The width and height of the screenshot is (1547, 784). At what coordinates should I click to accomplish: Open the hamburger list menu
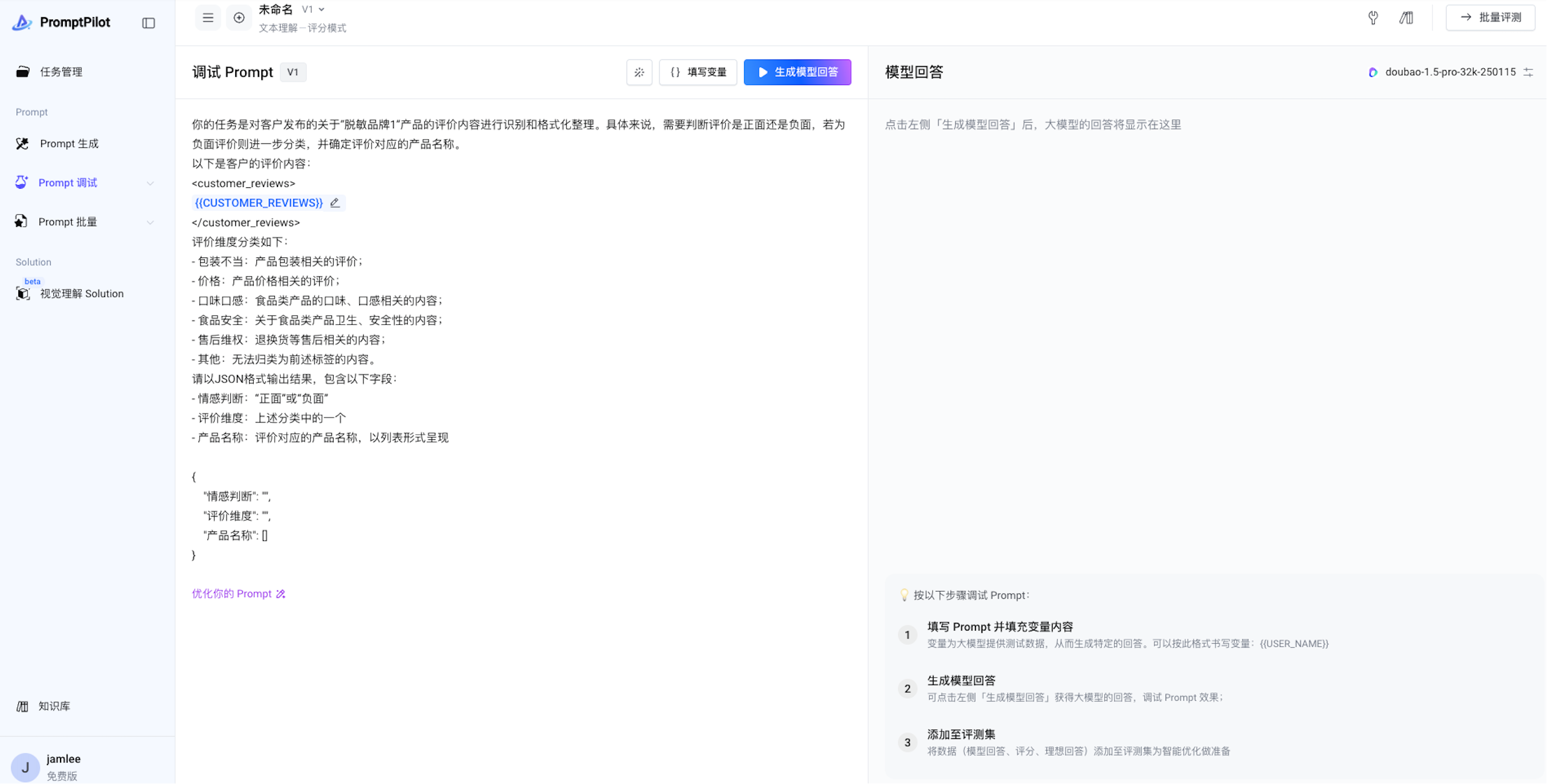[208, 17]
